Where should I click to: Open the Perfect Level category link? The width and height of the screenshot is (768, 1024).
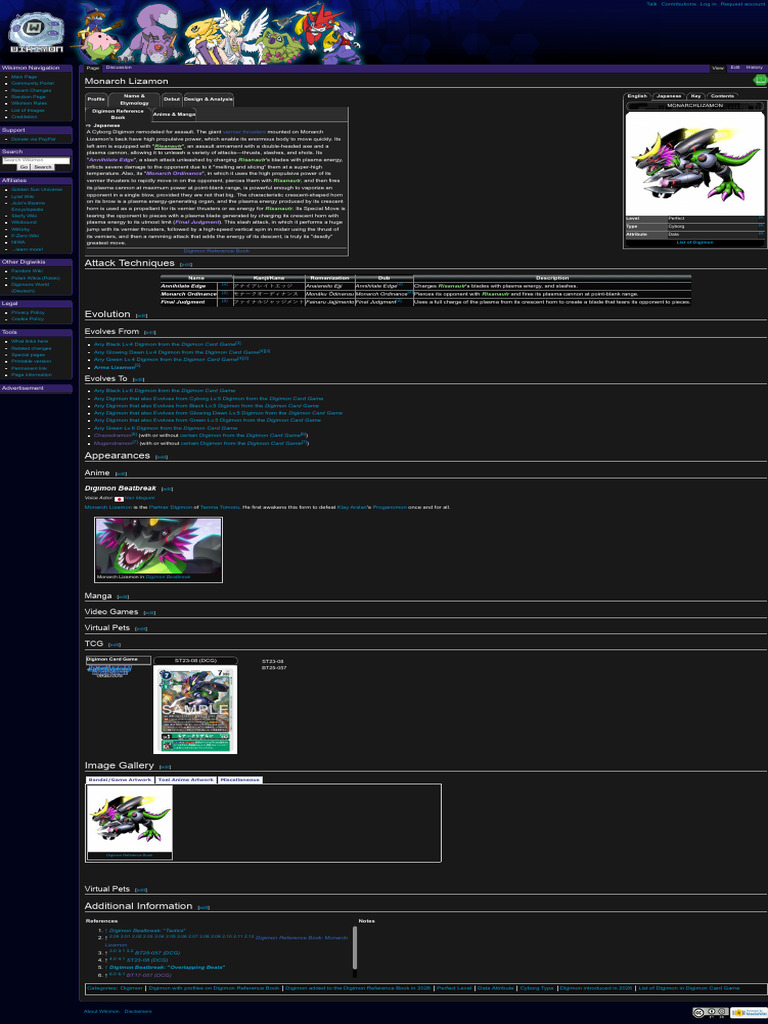coord(454,988)
